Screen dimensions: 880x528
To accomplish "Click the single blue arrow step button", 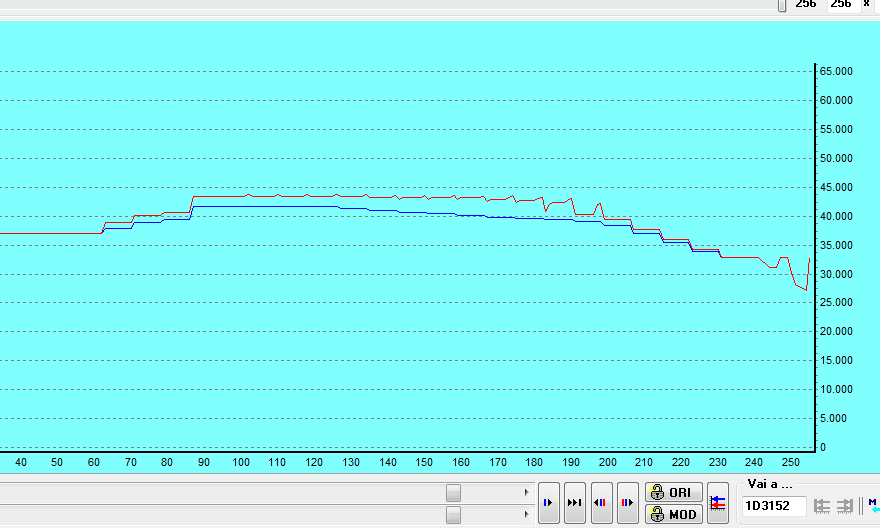I will (548, 503).
